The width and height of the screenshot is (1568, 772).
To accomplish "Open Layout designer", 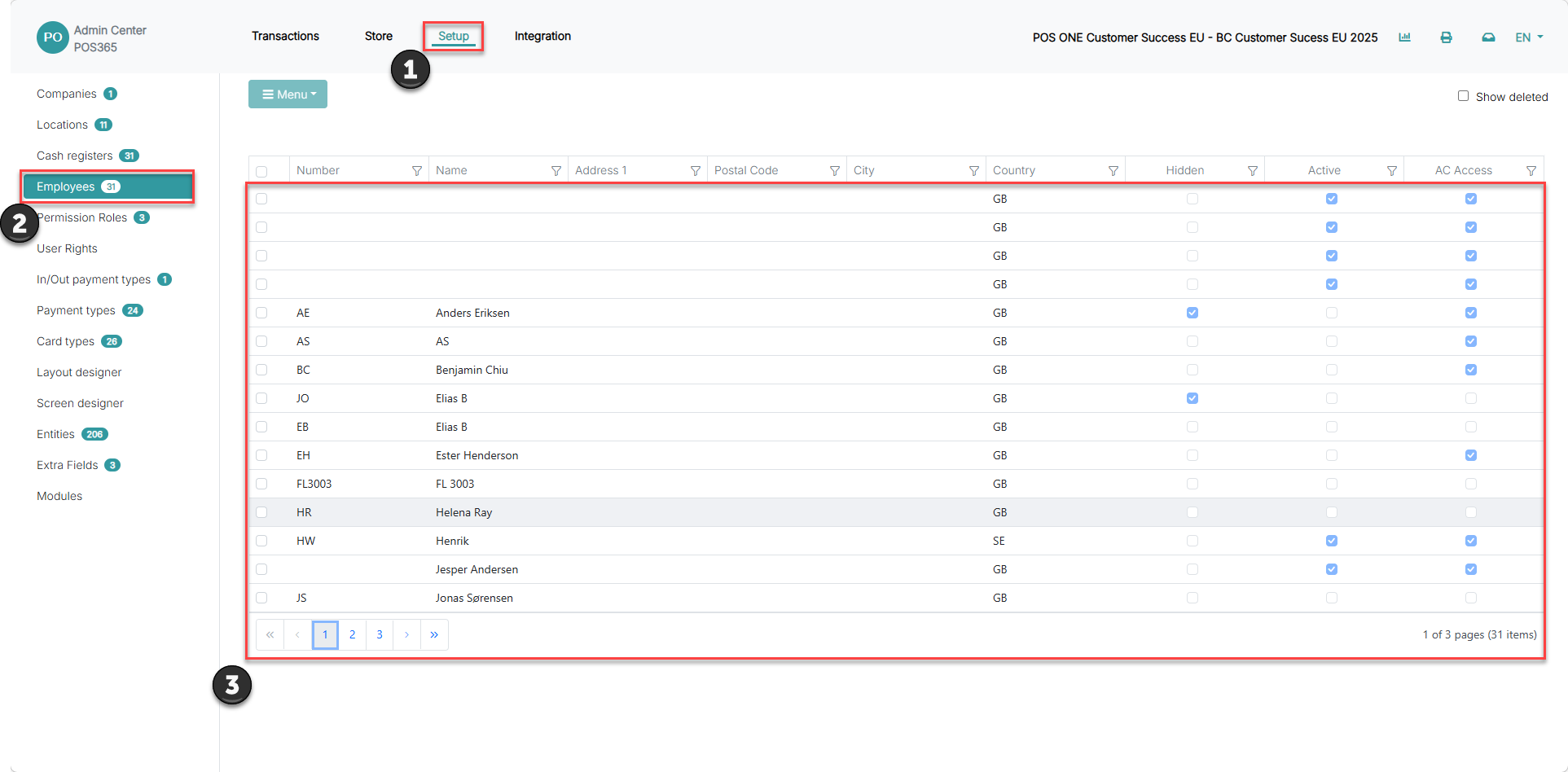I will coord(79,372).
